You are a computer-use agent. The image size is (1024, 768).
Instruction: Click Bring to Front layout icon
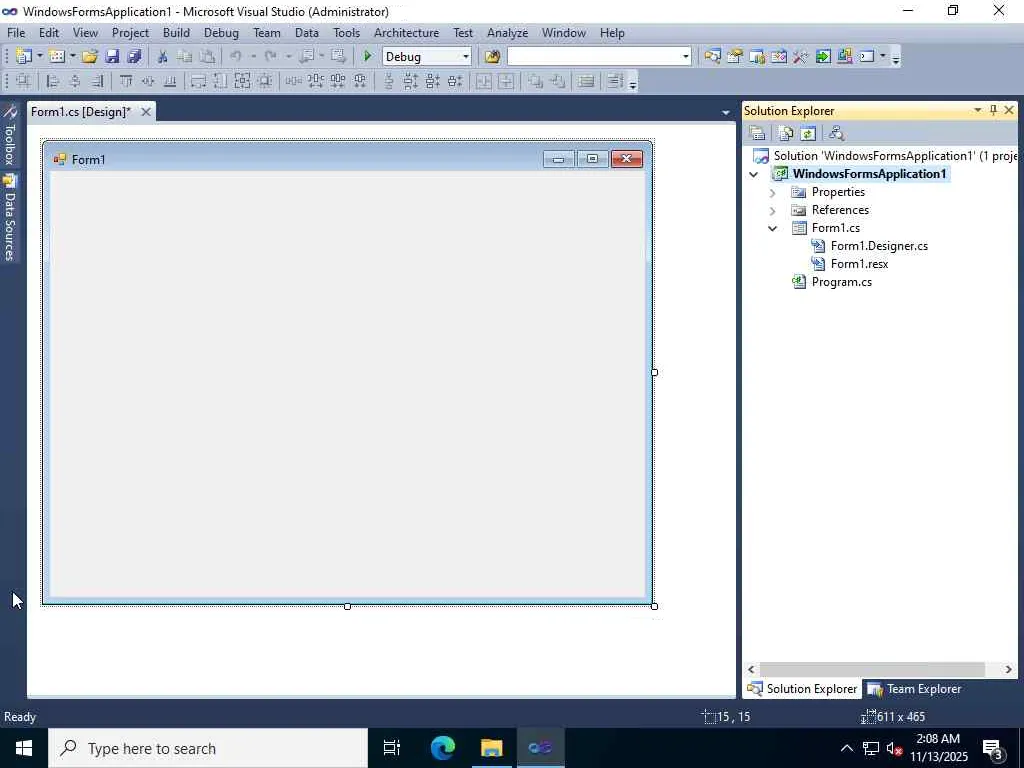(x=536, y=81)
